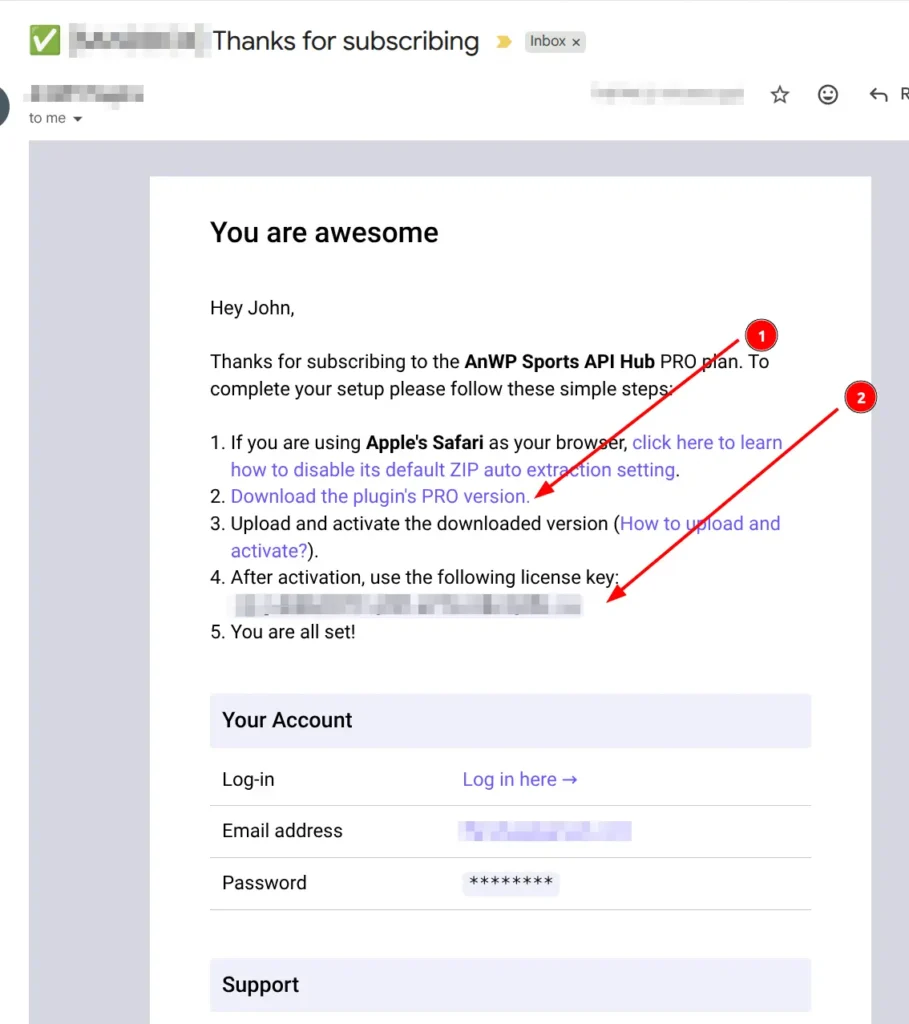This screenshot has width=909, height=1024.
Task: Open 'Download the plugin's PRO version' link
Action: tap(380, 496)
